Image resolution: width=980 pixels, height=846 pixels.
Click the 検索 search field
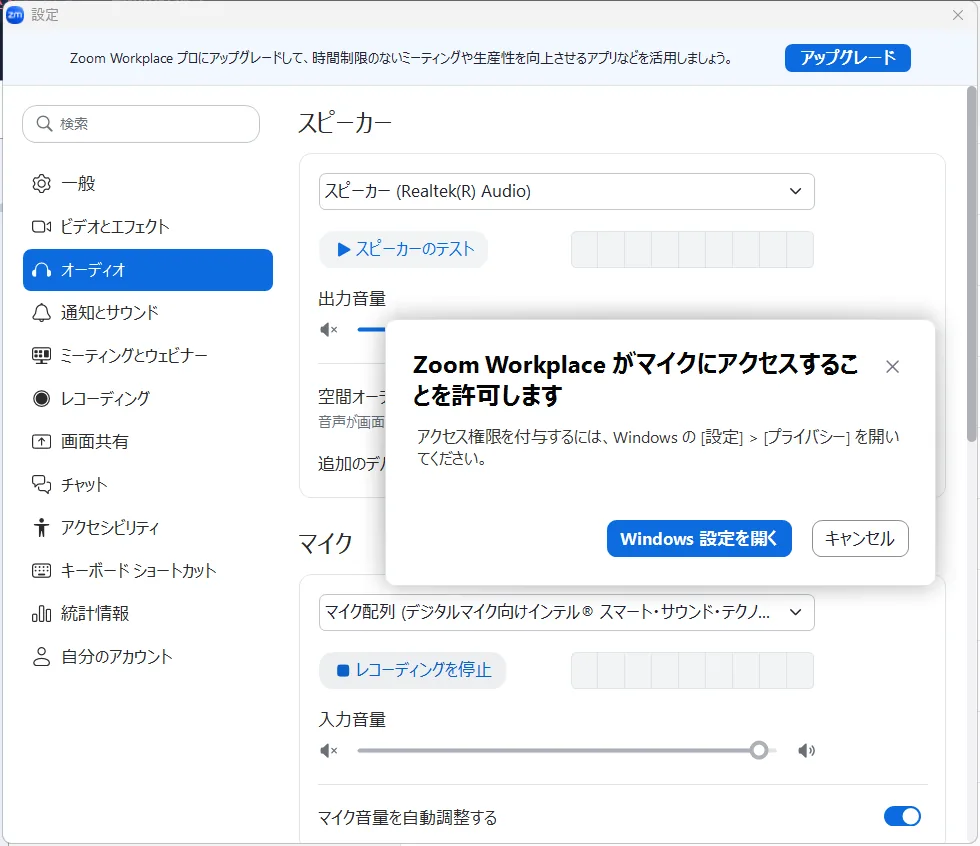(141, 124)
